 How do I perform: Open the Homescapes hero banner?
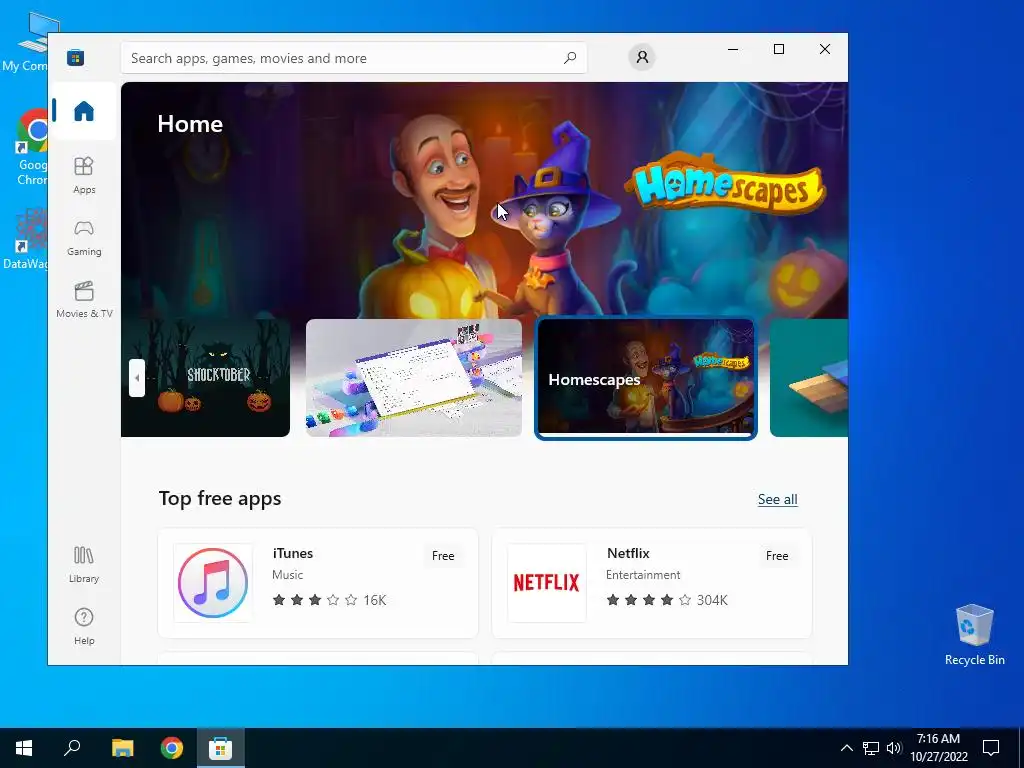click(484, 199)
